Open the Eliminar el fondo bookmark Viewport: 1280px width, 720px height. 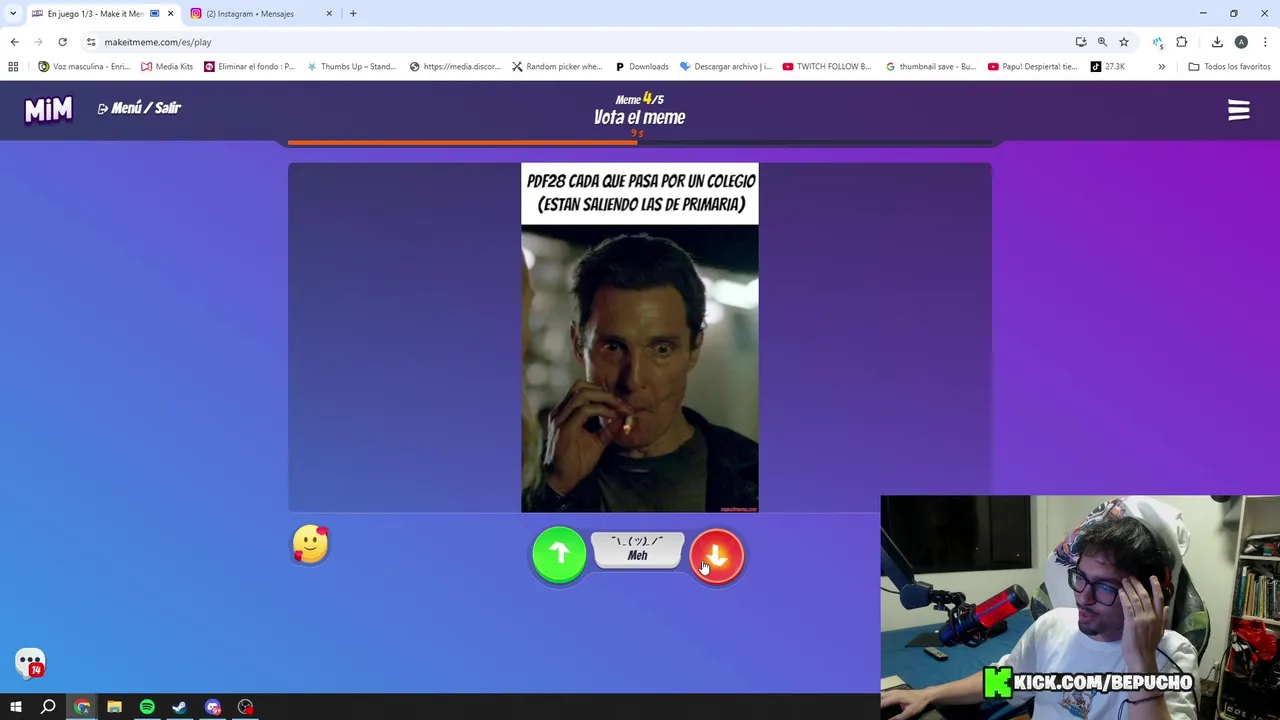pyautogui.click(x=249, y=67)
